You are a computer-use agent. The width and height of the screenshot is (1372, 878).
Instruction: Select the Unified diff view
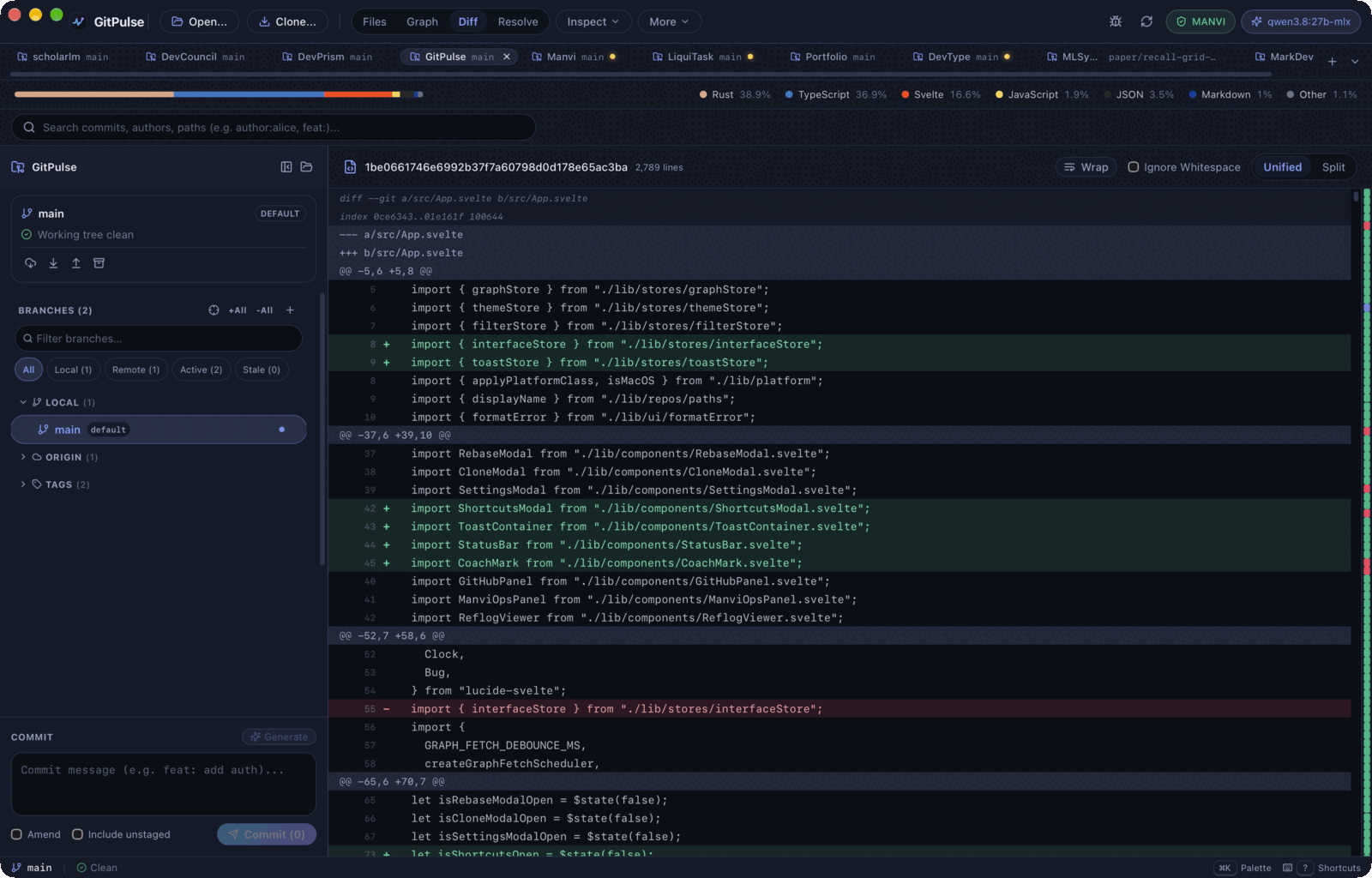1282,167
